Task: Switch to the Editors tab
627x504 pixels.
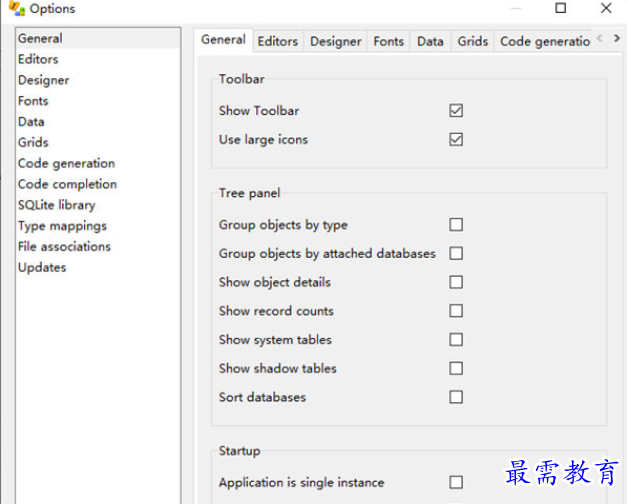Action: 277,41
